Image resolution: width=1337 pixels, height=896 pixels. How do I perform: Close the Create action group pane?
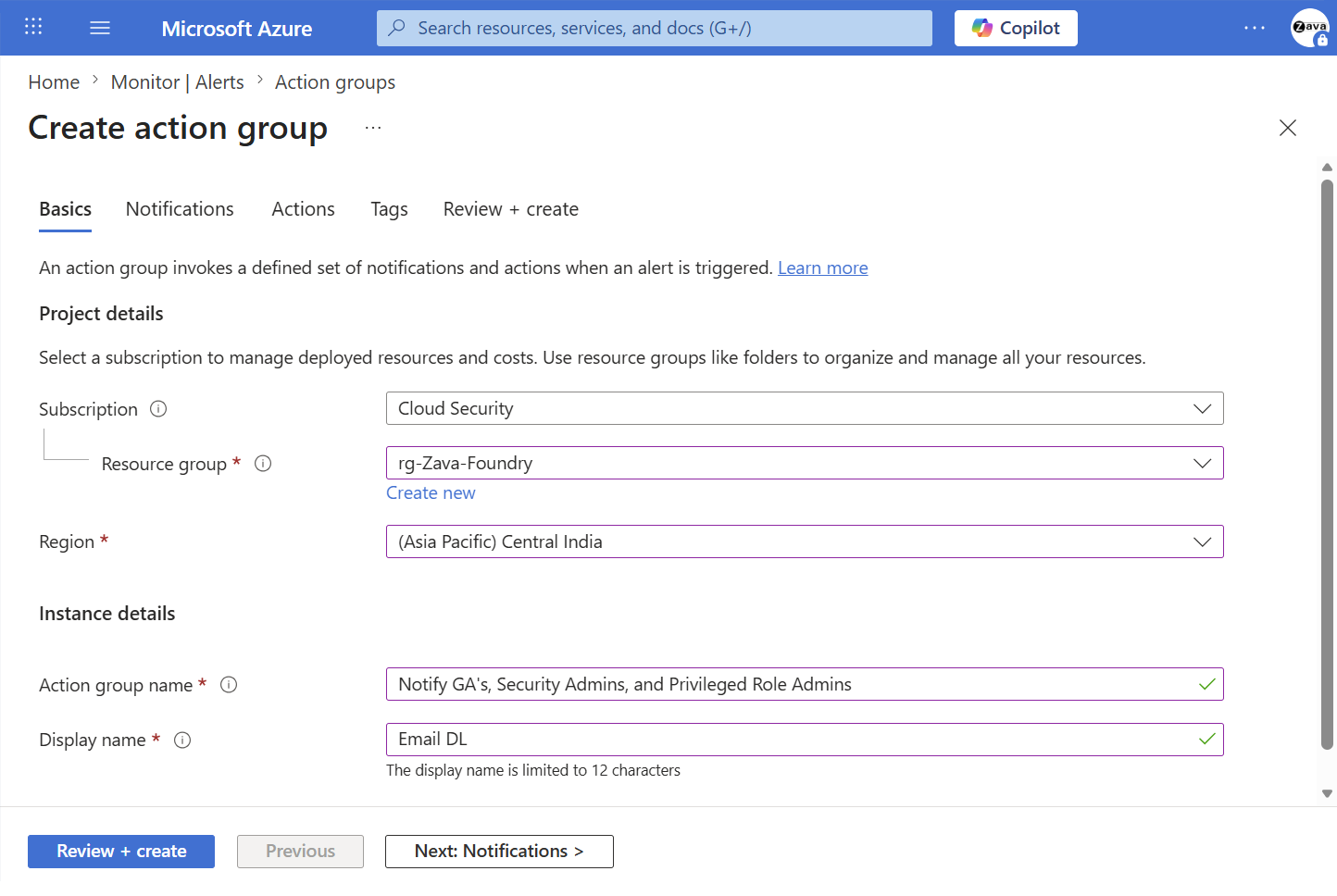[1287, 128]
